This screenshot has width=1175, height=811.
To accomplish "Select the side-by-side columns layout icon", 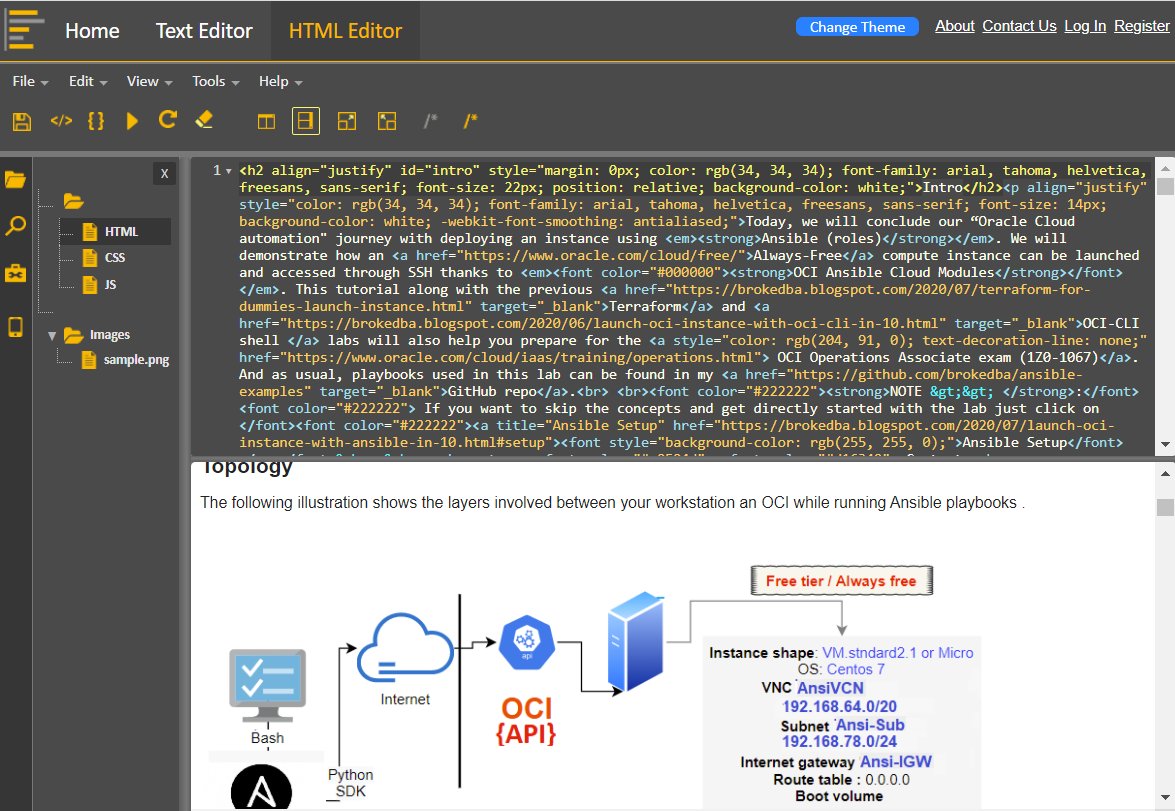I will (x=266, y=121).
